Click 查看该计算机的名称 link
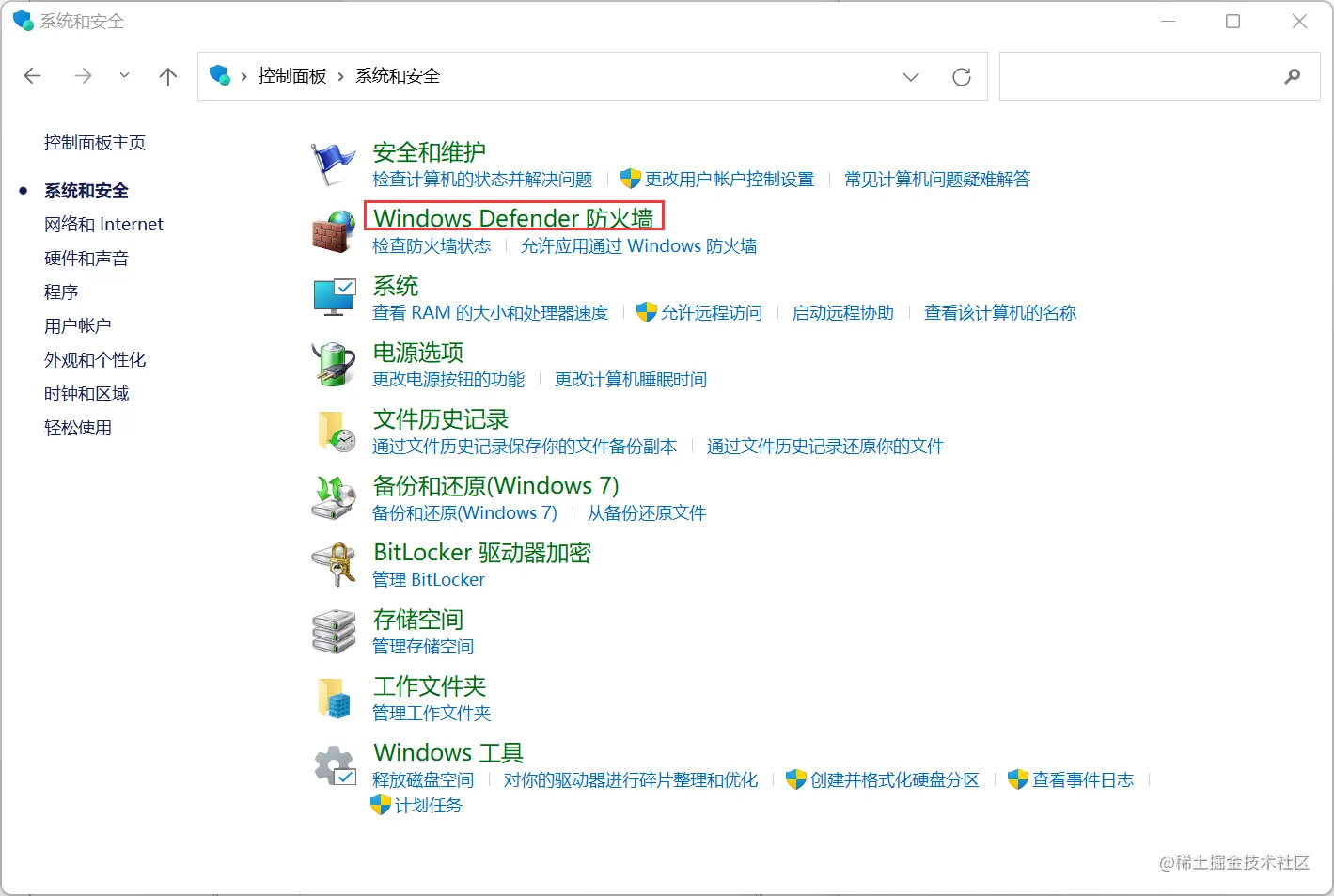The height and width of the screenshot is (896, 1334). click(1000, 313)
